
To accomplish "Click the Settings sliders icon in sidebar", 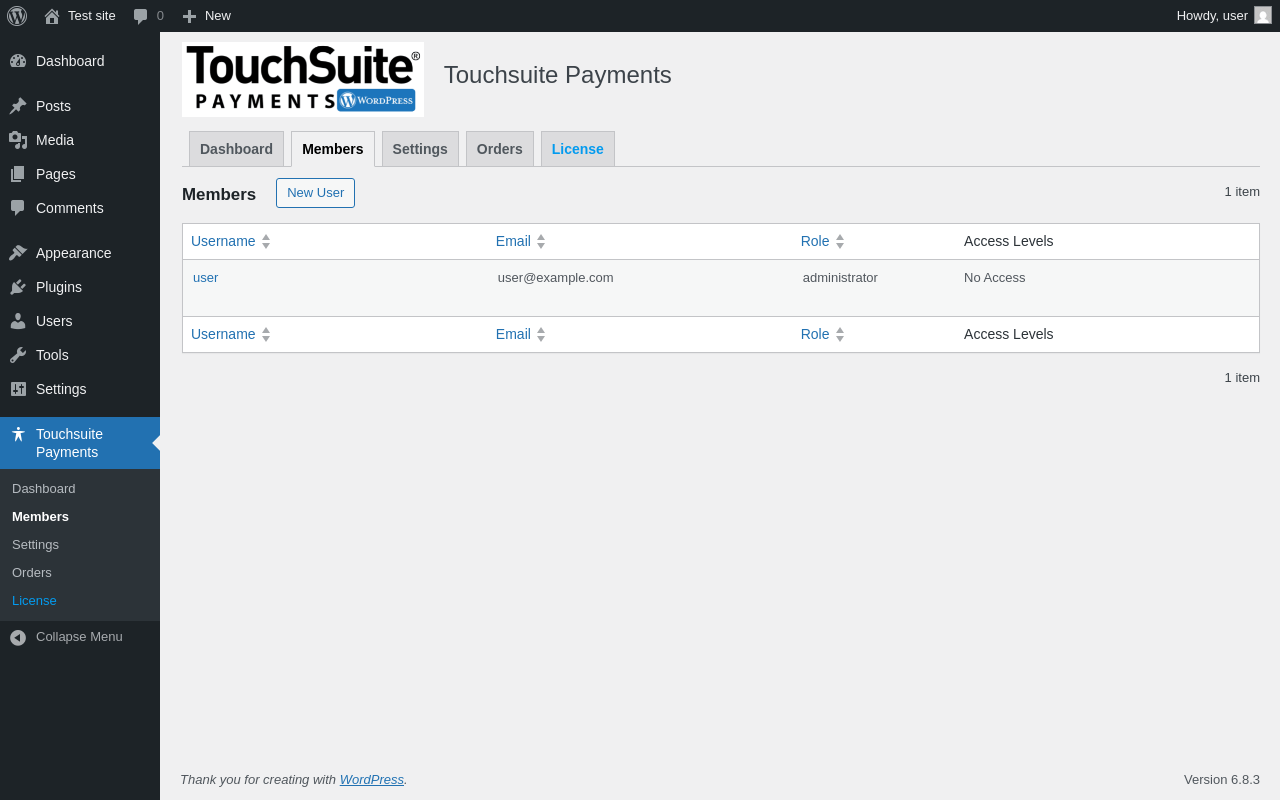I will (x=18, y=389).
